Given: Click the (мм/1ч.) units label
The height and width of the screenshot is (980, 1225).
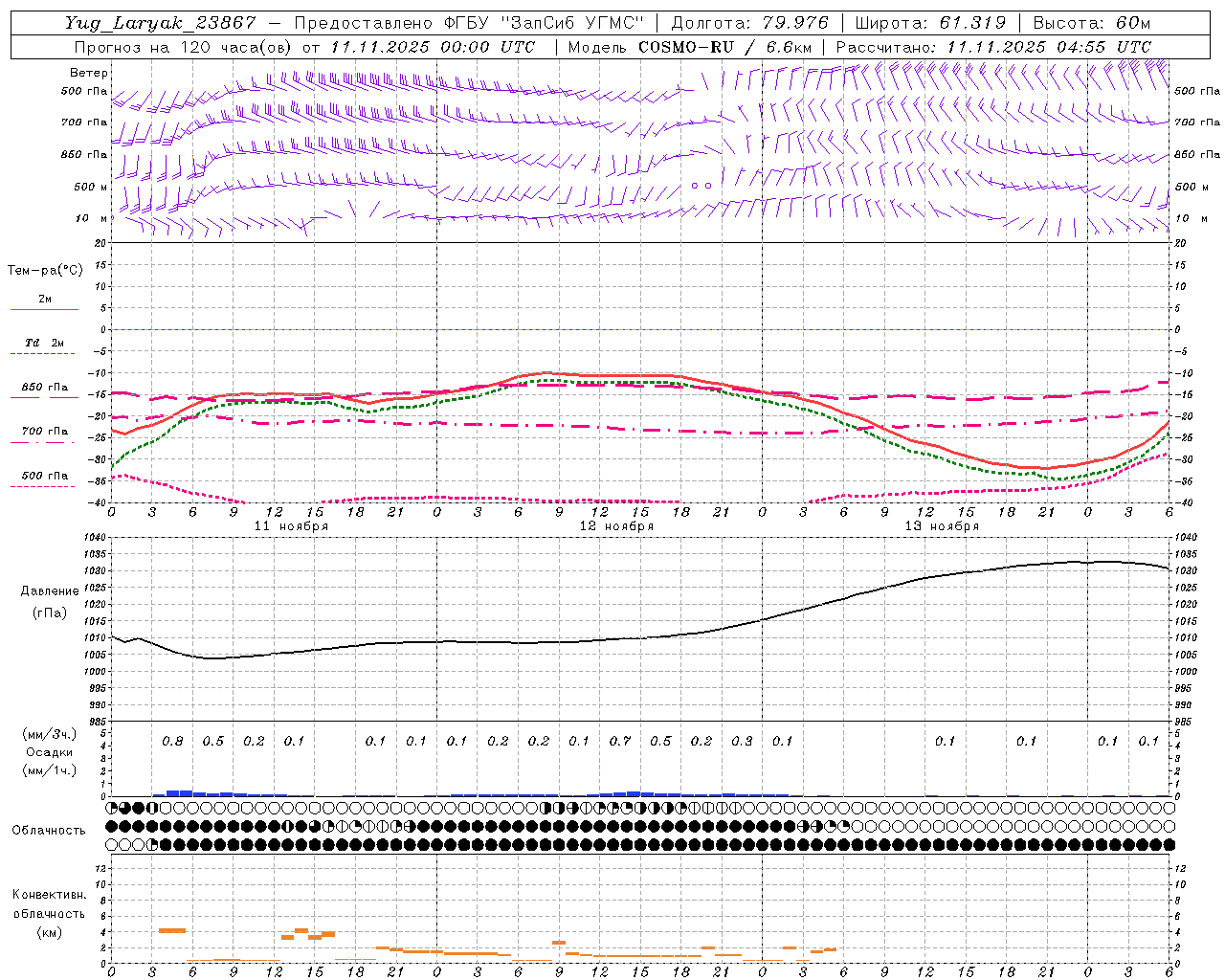Looking at the screenshot, I should click(x=50, y=770).
